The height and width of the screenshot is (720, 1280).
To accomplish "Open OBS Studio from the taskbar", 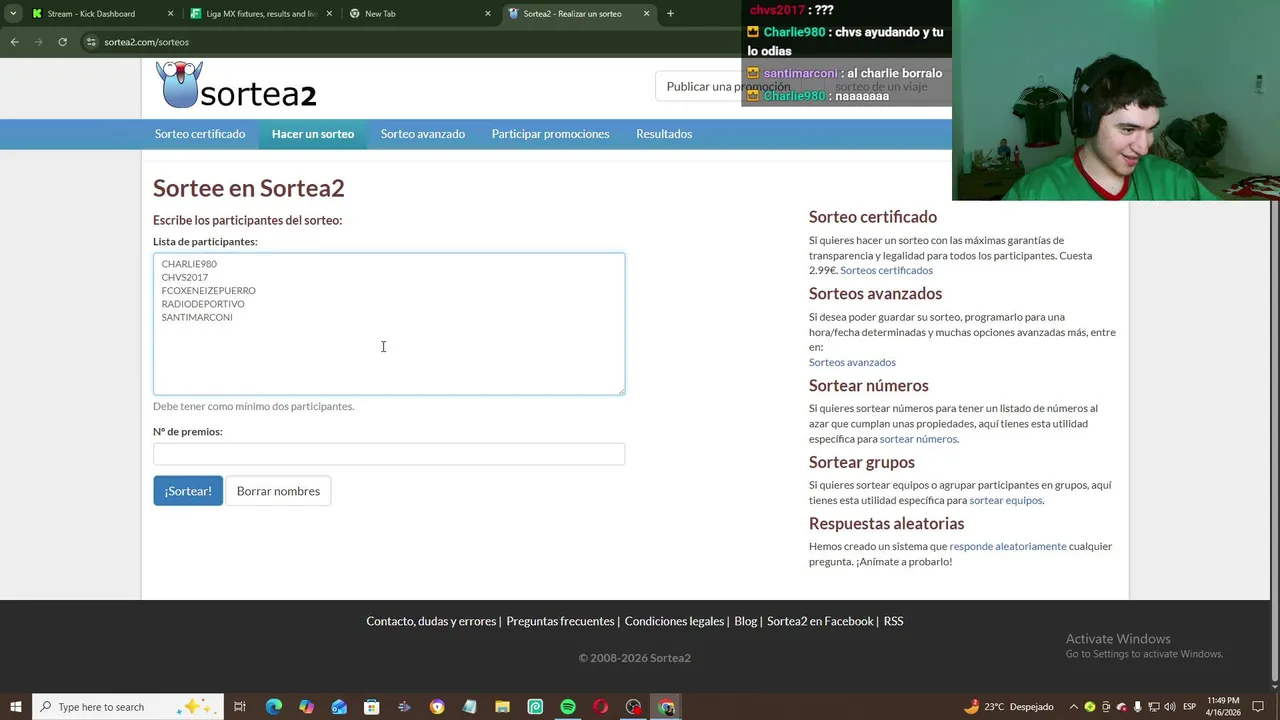I will (x=633, y=707).
